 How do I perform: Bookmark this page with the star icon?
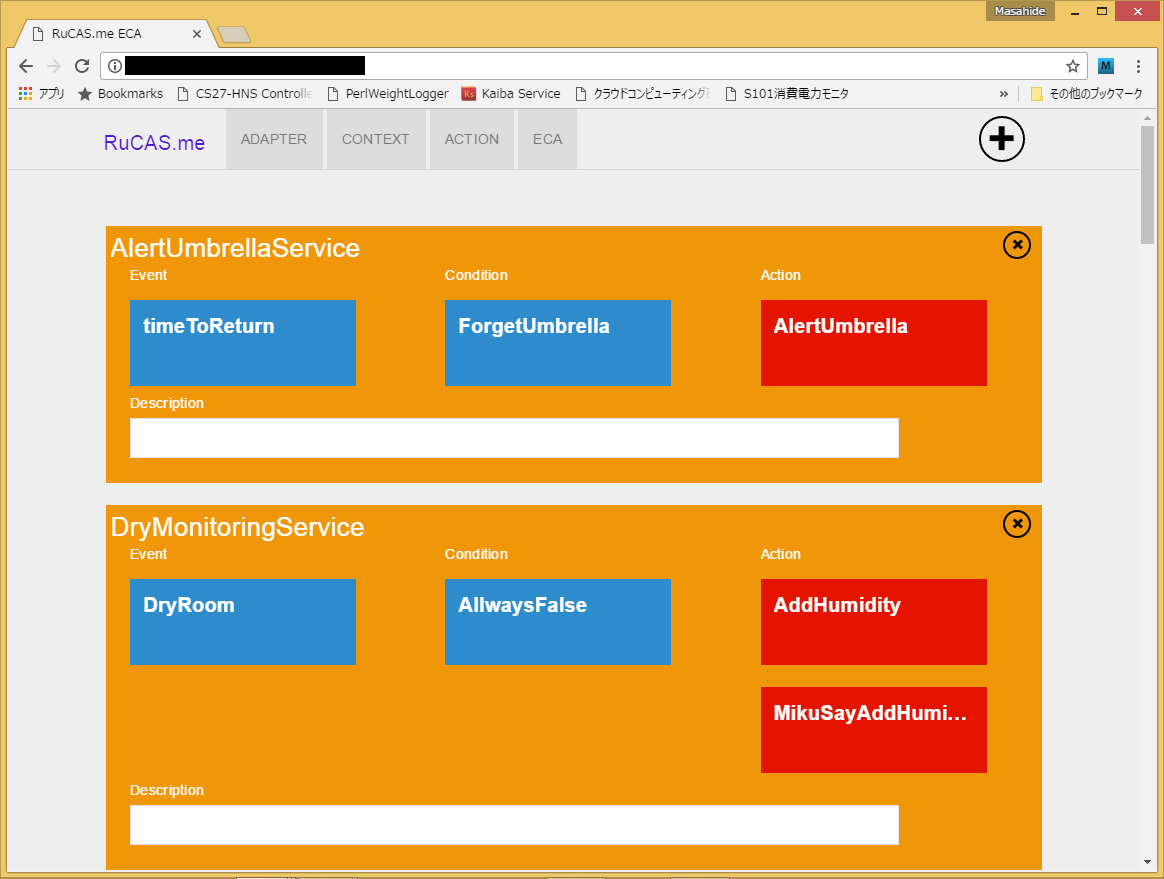(x=1072, y=66)
